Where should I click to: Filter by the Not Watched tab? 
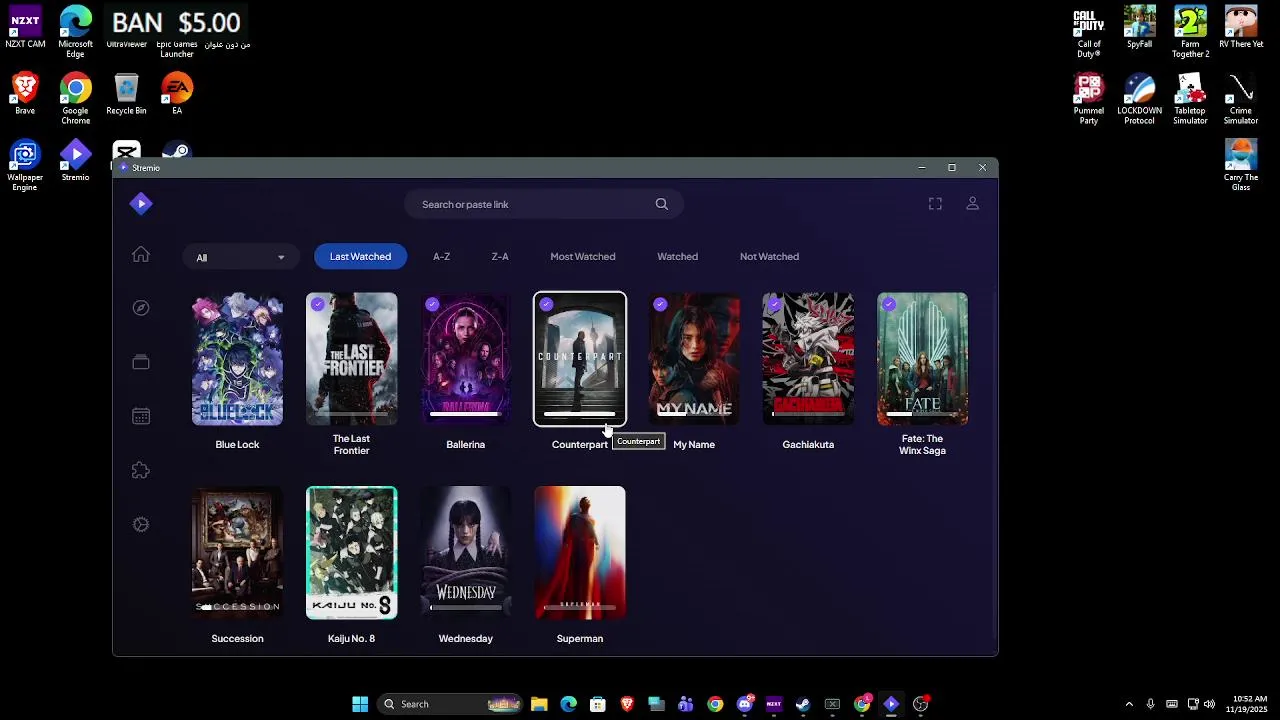click(769, 256)
